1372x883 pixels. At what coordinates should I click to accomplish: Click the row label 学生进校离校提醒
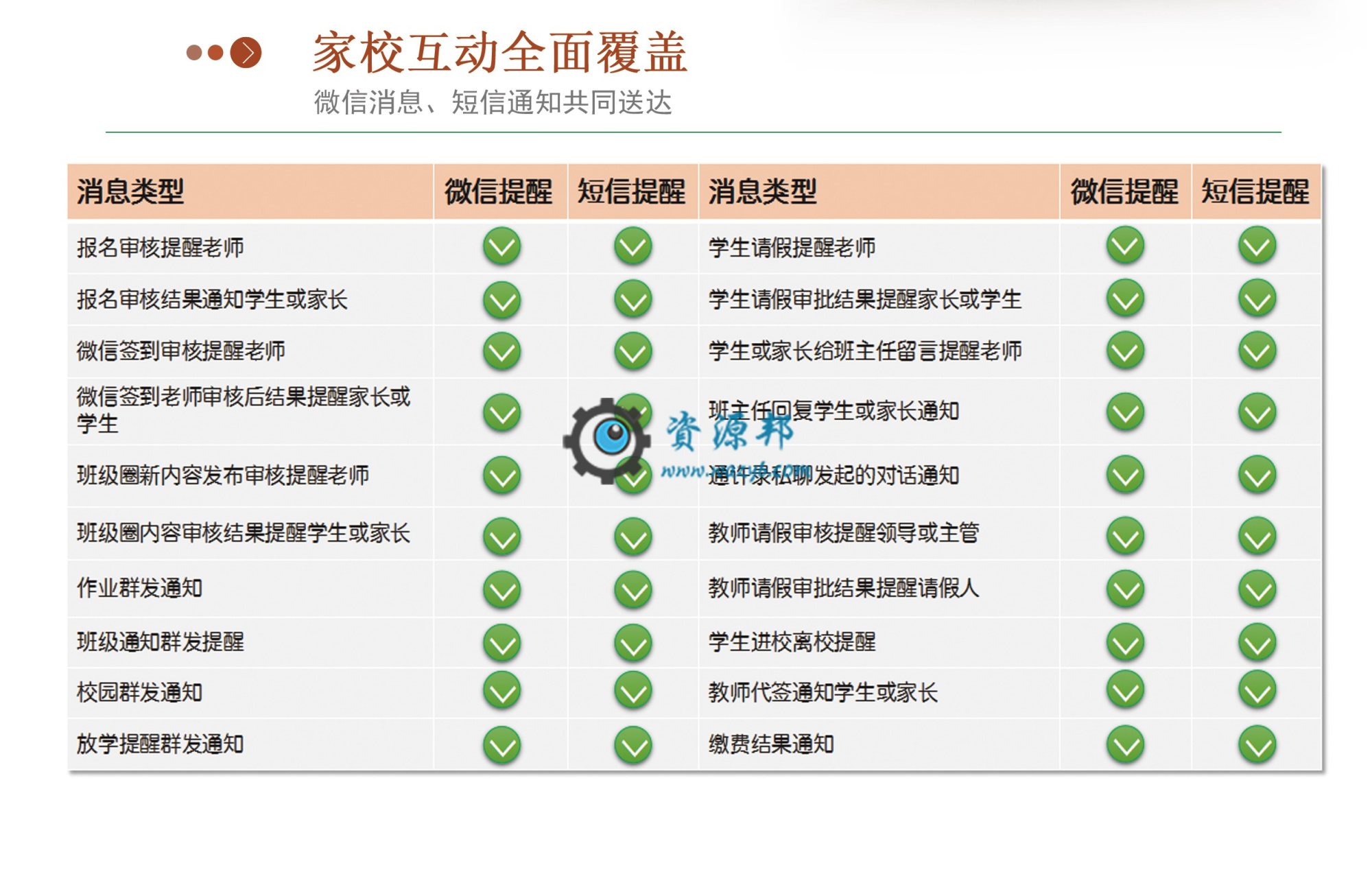792,642
